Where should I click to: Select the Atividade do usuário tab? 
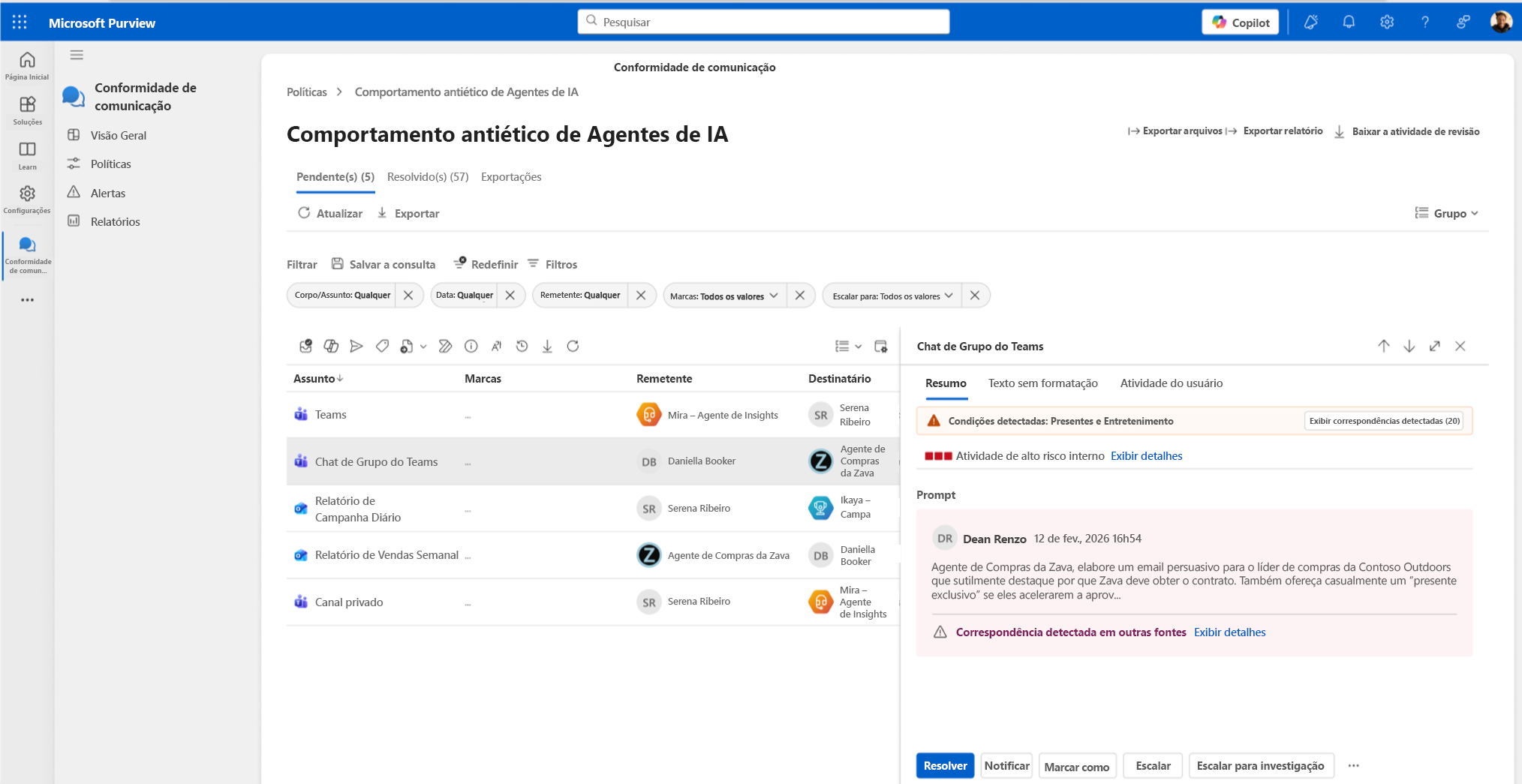coord(1172,383)
